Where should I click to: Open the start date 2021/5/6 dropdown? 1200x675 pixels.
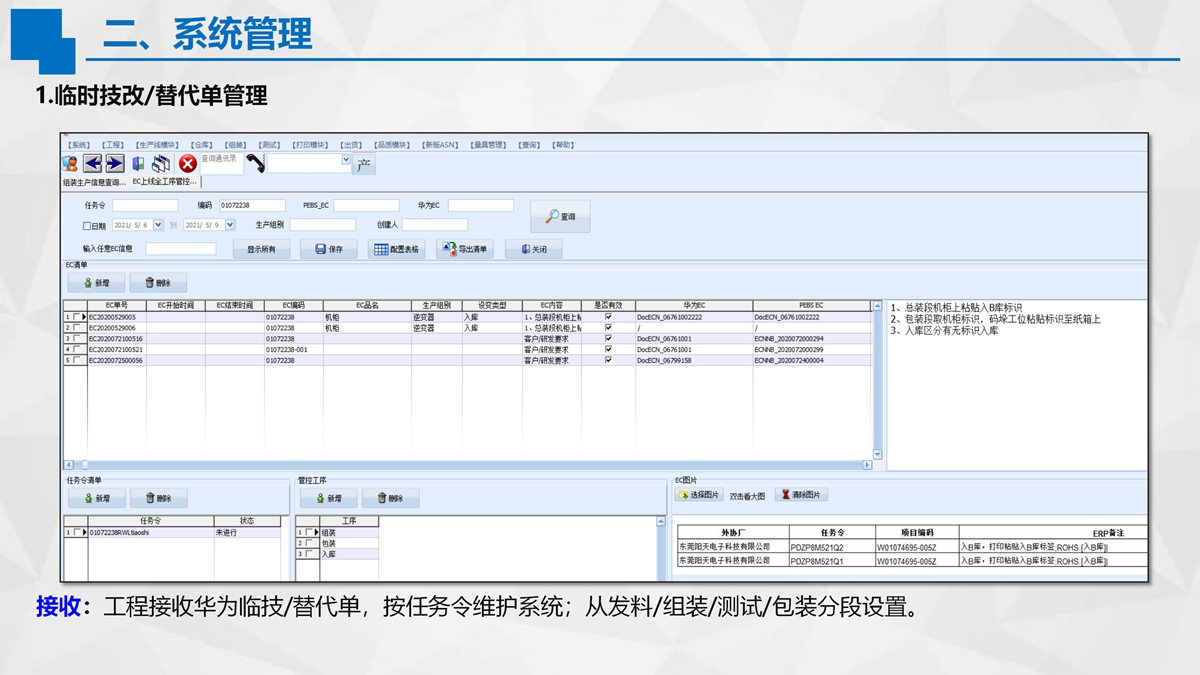[158, 225]
